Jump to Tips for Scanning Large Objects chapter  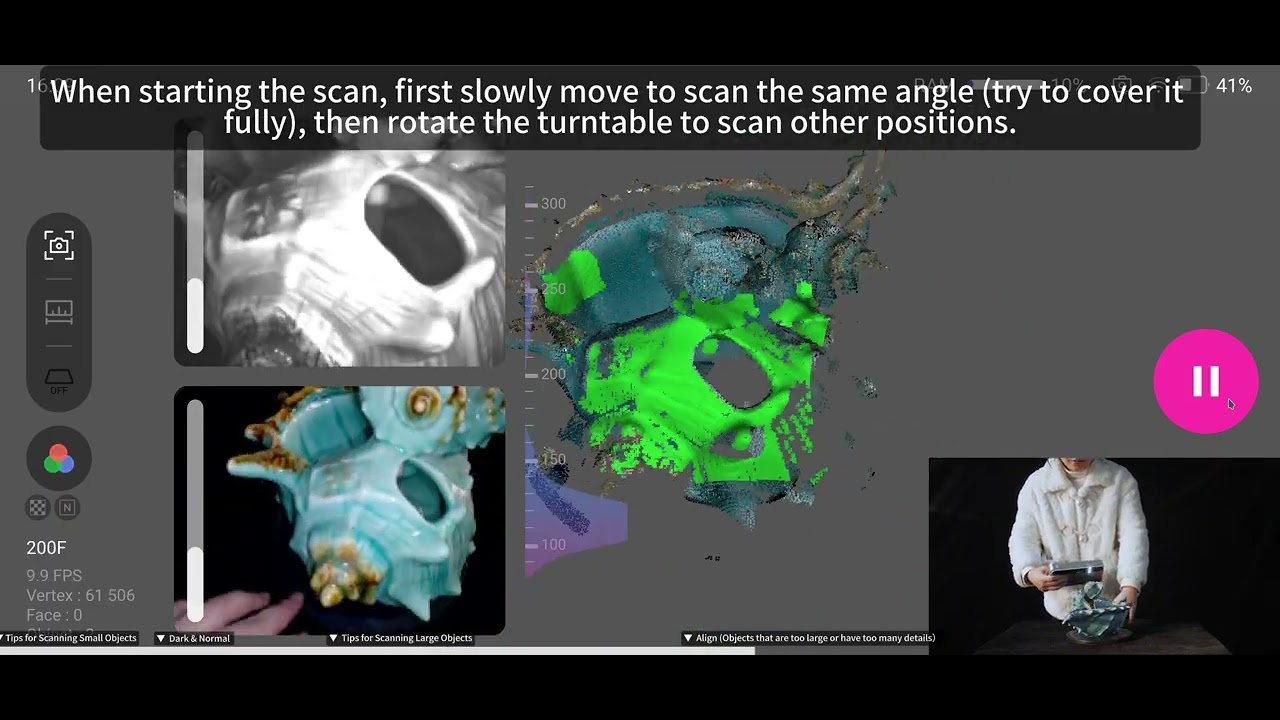(401, 638)
